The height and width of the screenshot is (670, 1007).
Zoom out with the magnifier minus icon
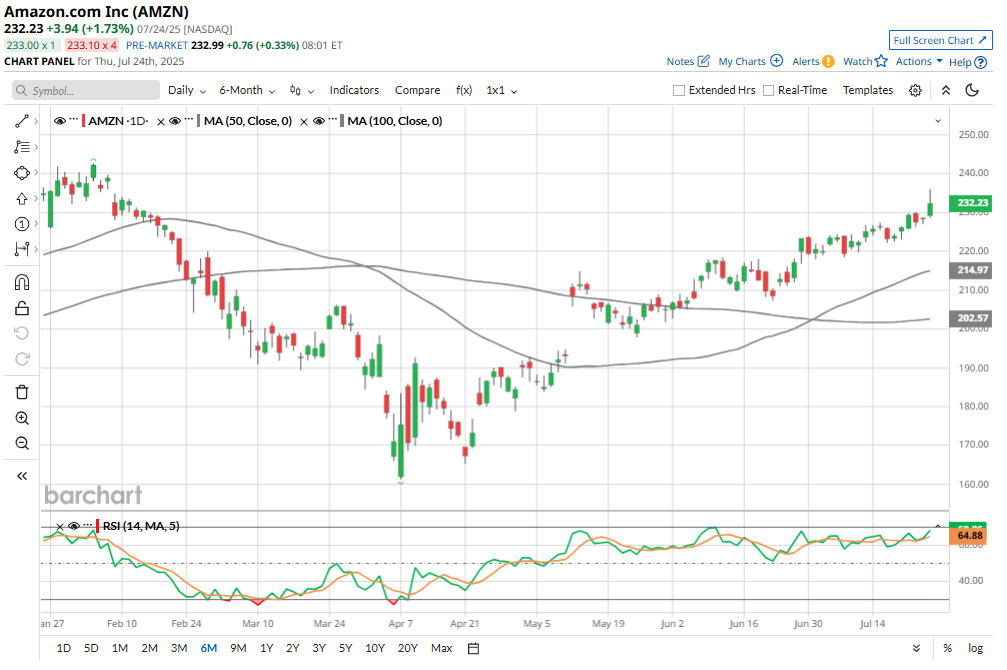pyautogui.click(x=22, y=443)
